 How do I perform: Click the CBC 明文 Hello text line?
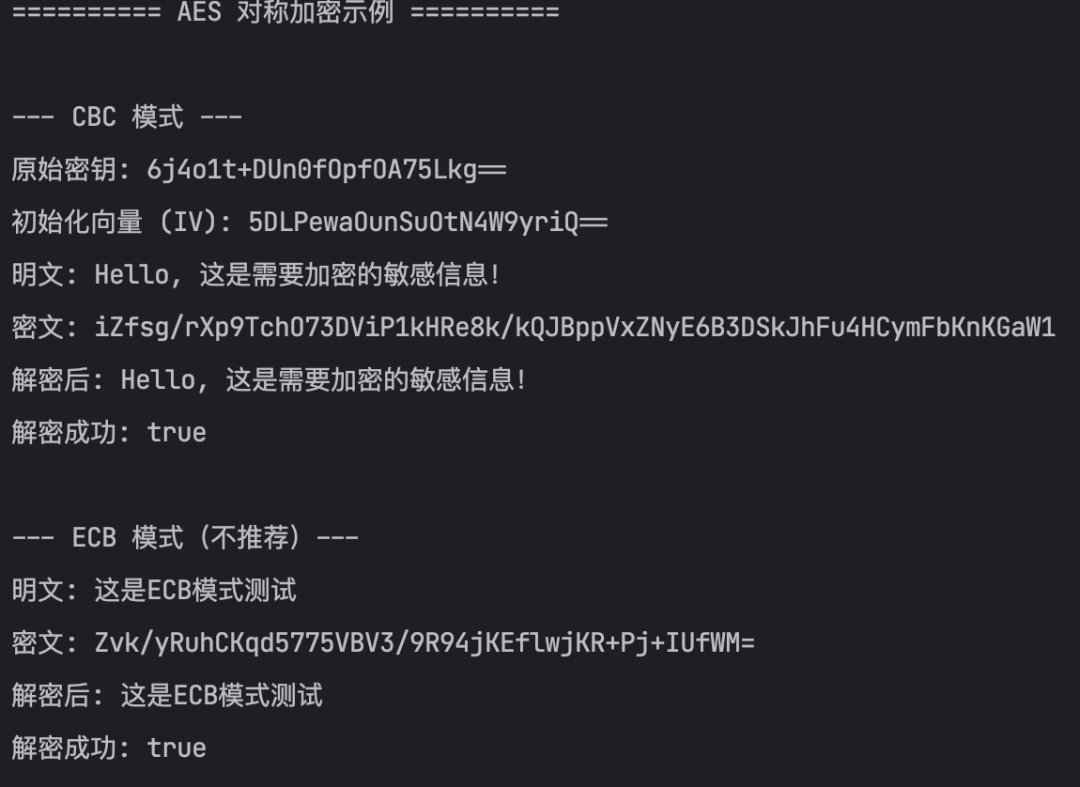click(256, 275)
